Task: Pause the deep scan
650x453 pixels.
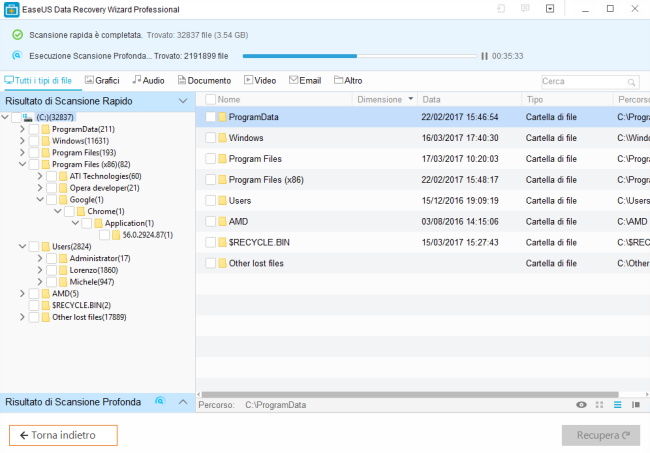Action: click(484, 56)
